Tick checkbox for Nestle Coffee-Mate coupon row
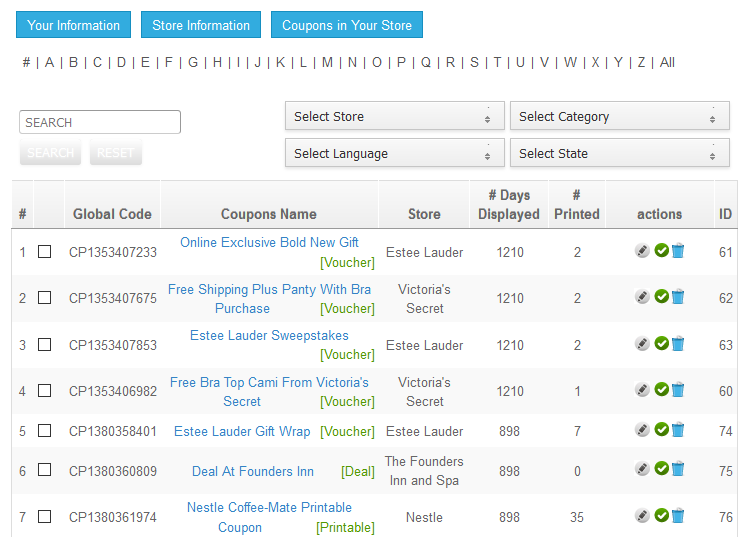748x537 pixels. [45, 517]
